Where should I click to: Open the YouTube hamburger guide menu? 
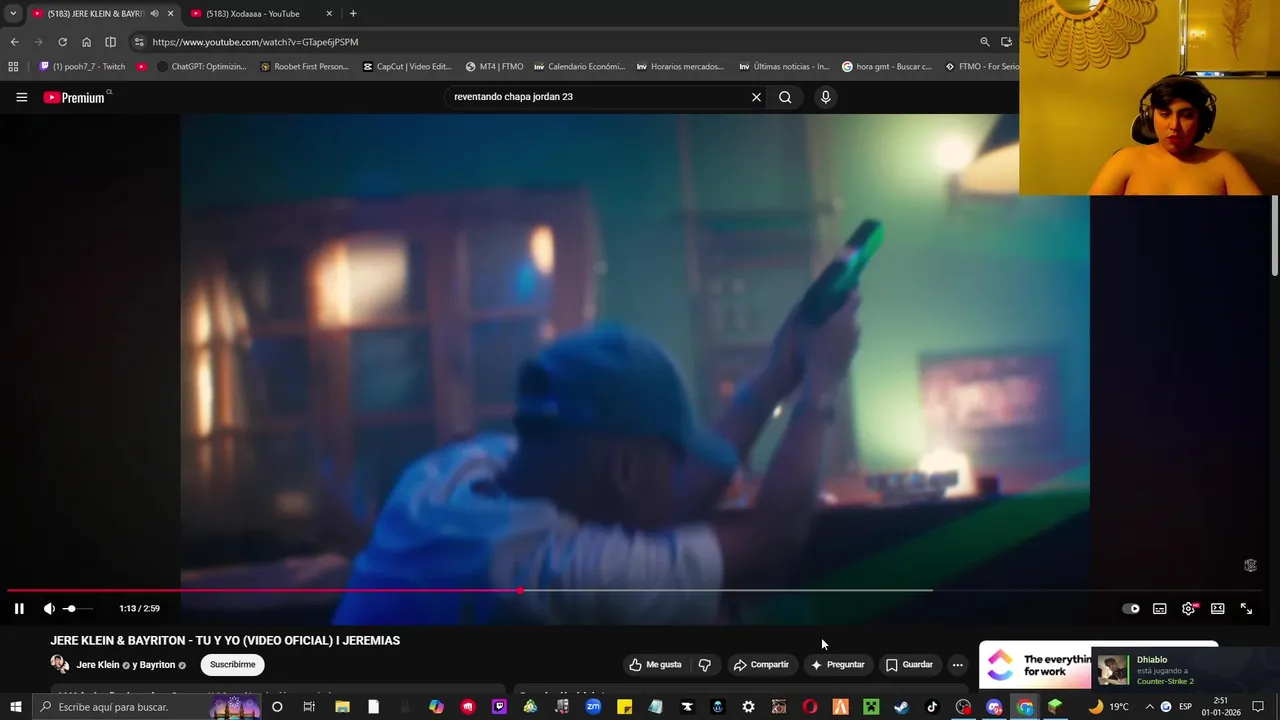point(21,97)
